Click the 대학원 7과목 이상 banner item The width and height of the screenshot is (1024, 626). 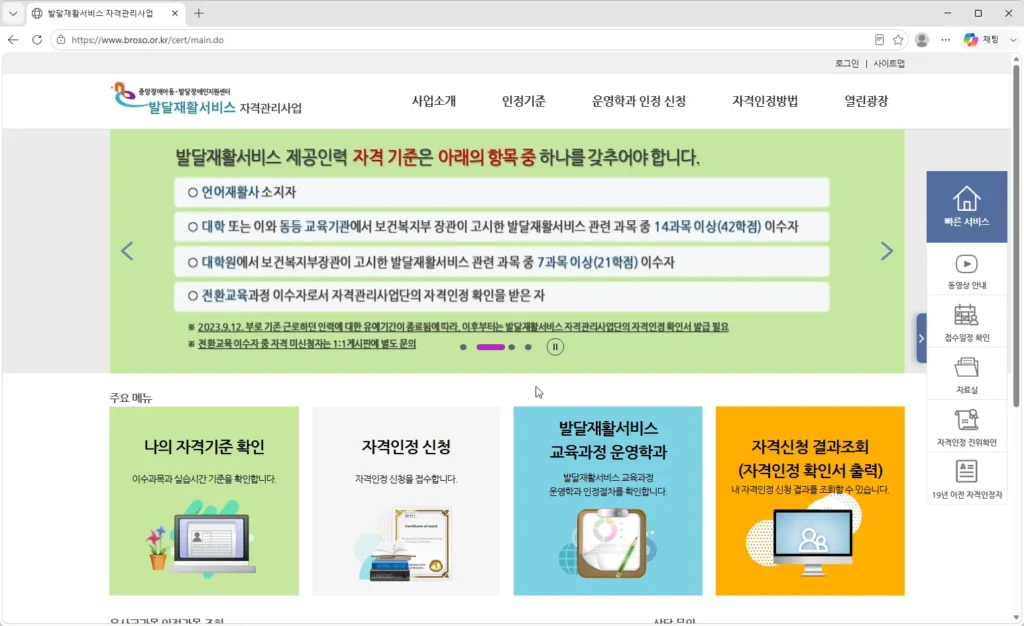[x=502, y=262]
